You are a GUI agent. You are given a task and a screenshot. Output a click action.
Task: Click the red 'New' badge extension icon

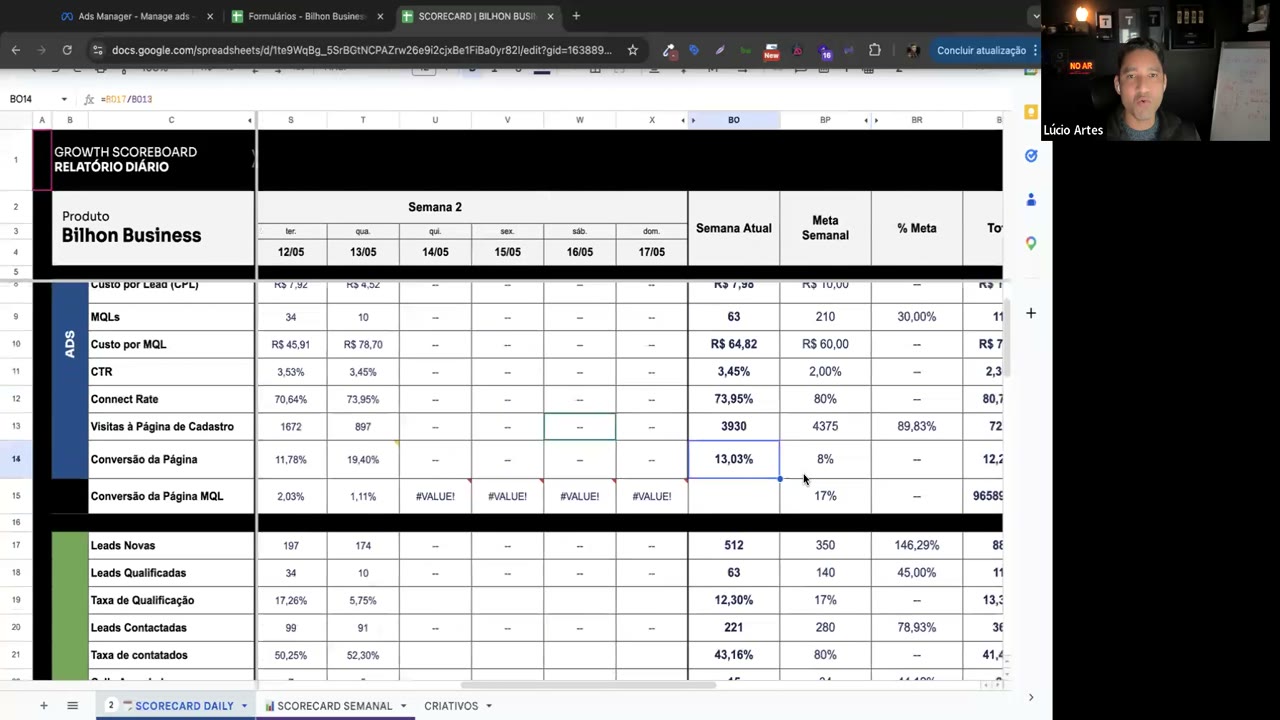[771, 51]
